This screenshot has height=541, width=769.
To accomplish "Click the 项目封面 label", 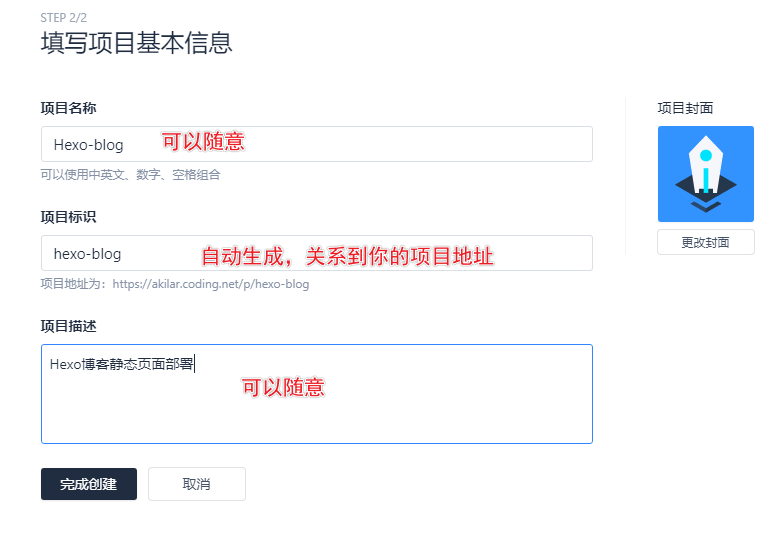I will [685, 108].
